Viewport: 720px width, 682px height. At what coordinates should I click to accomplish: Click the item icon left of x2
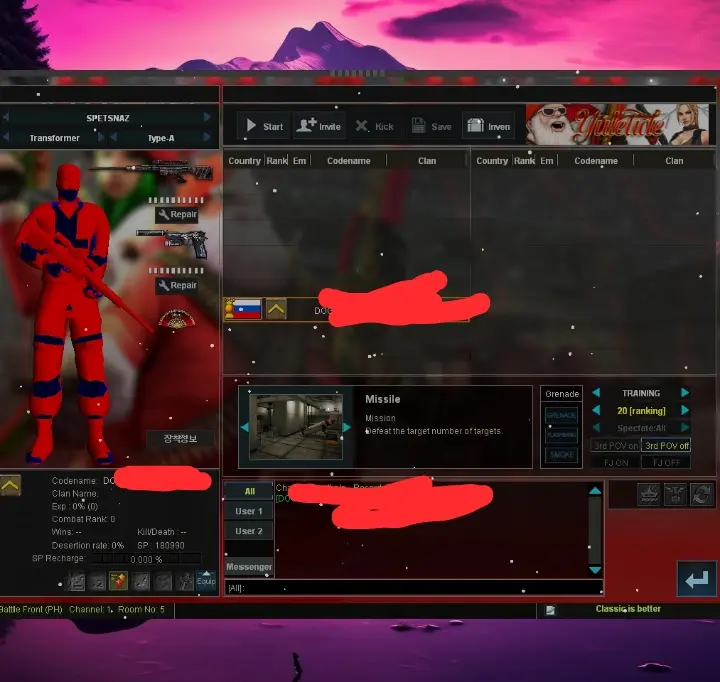click(76, 582)
